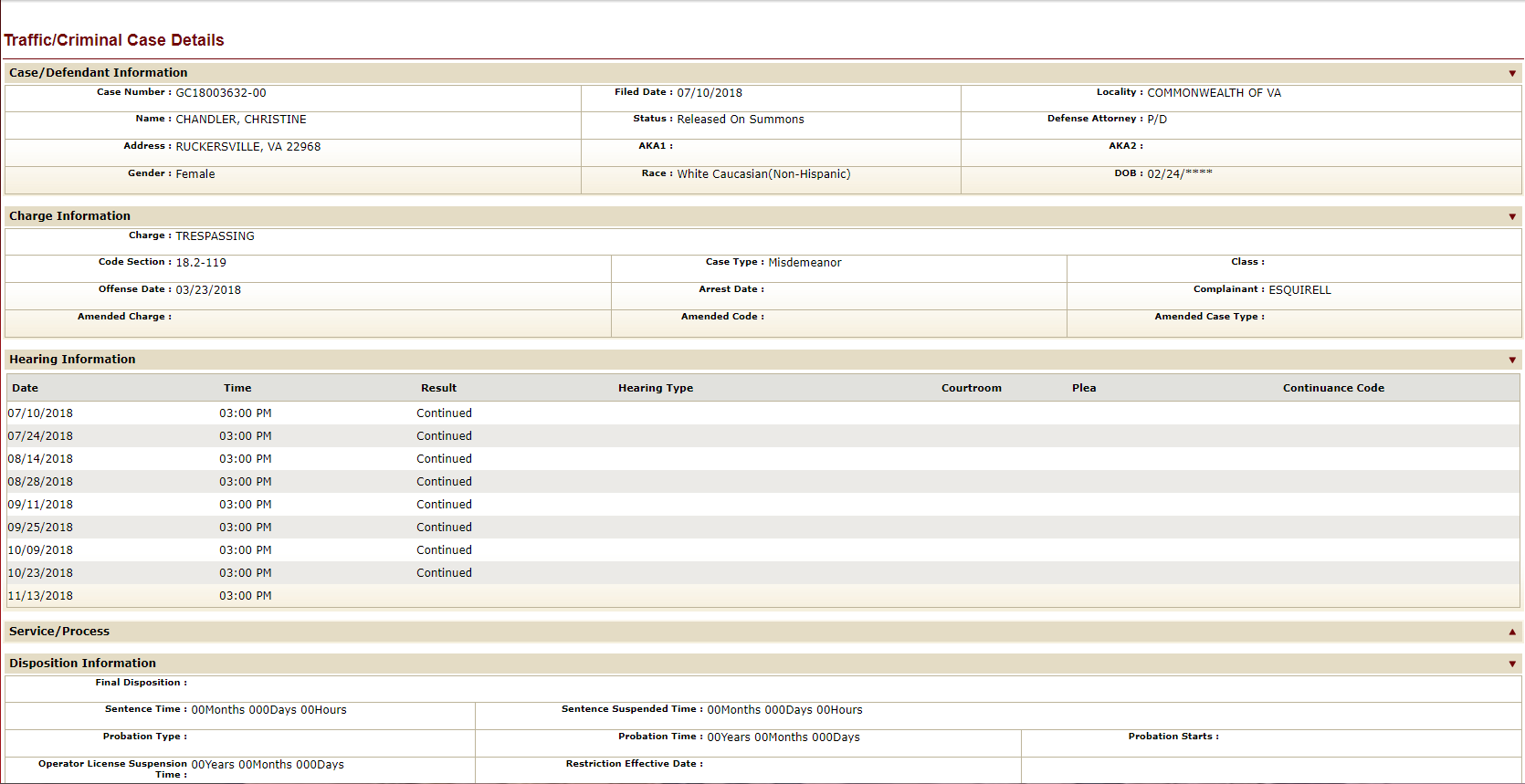Viewport: 1525px width, 784px height.
Task: Click the Restriction Effective Date label
Action: pos(635,764)
